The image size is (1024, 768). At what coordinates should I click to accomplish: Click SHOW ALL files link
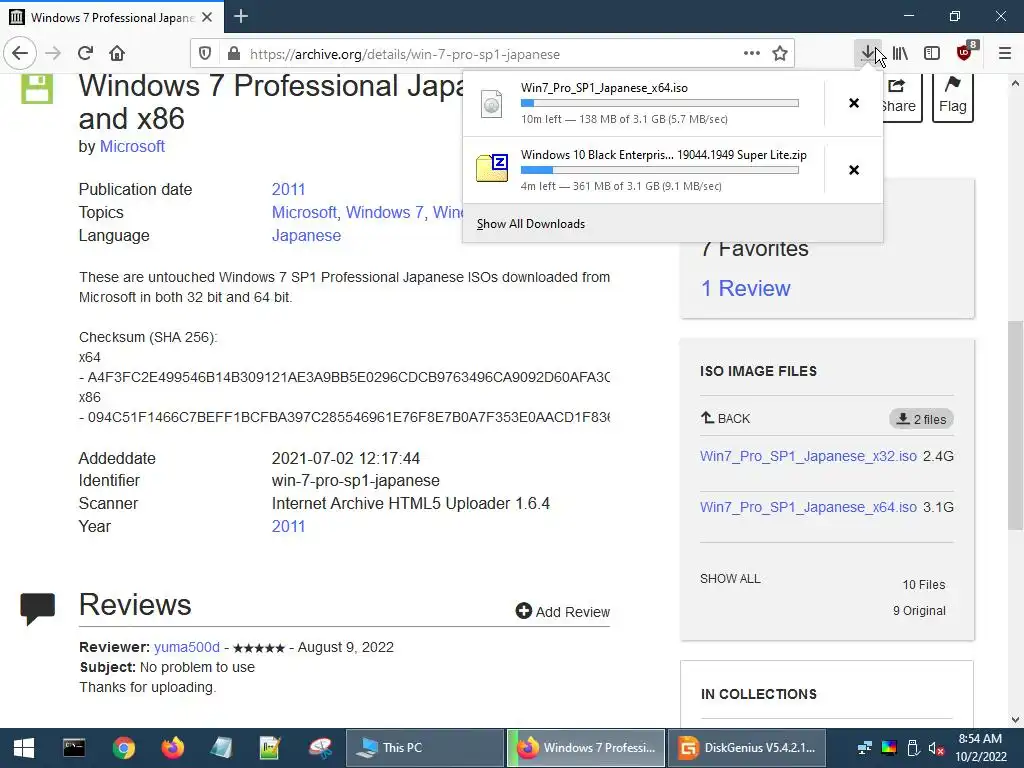tap(730, 579)
